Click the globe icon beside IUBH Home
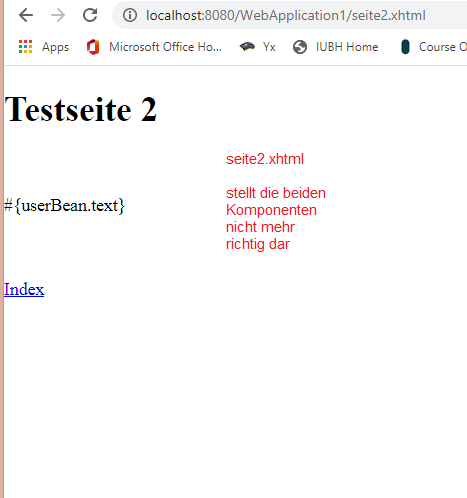This screenshot has width=467, height=498. pyautogui.click(x=300, y=47)
